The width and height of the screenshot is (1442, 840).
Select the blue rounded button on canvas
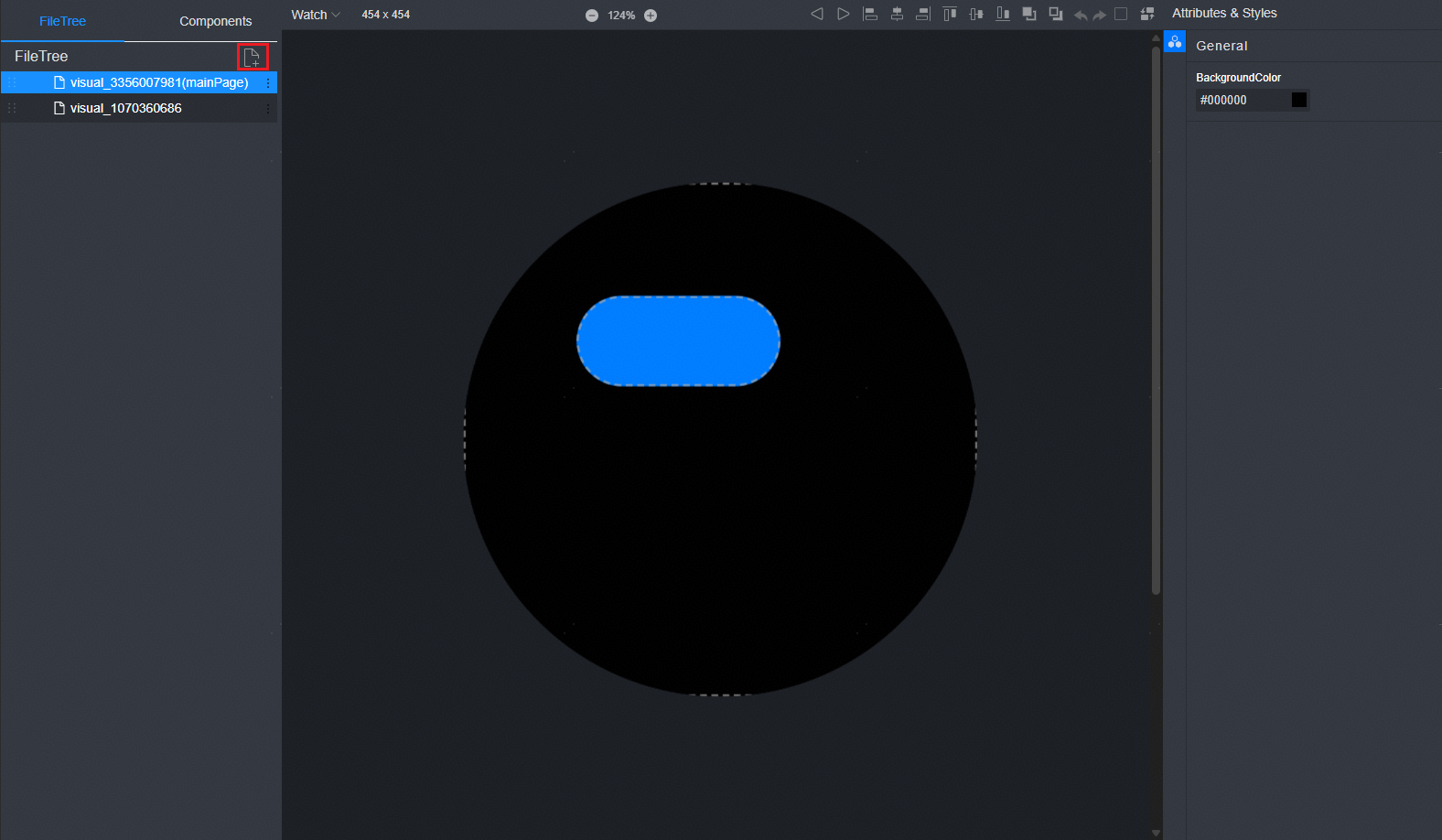678,341
